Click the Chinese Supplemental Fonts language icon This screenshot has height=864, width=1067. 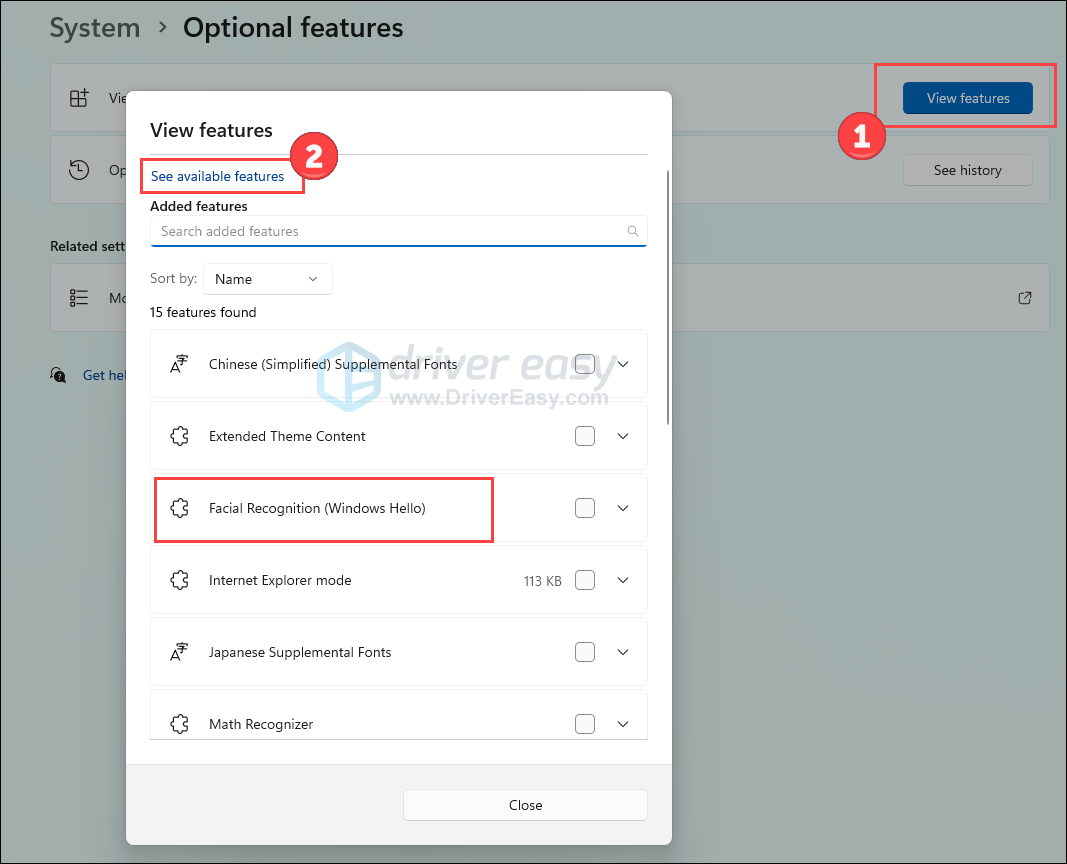(179, 365)
